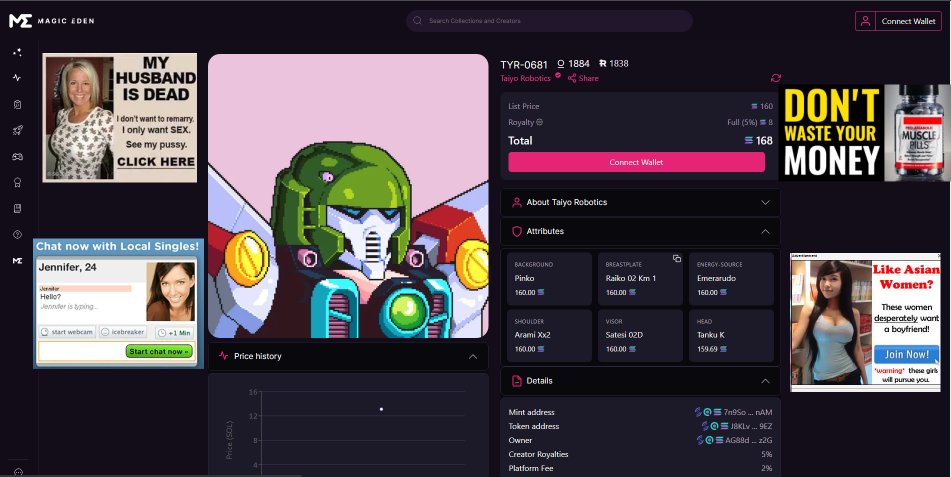Click the pink Connect Wallet button
This screenshot has width=951, height=477.
click(x=636, y=162)
